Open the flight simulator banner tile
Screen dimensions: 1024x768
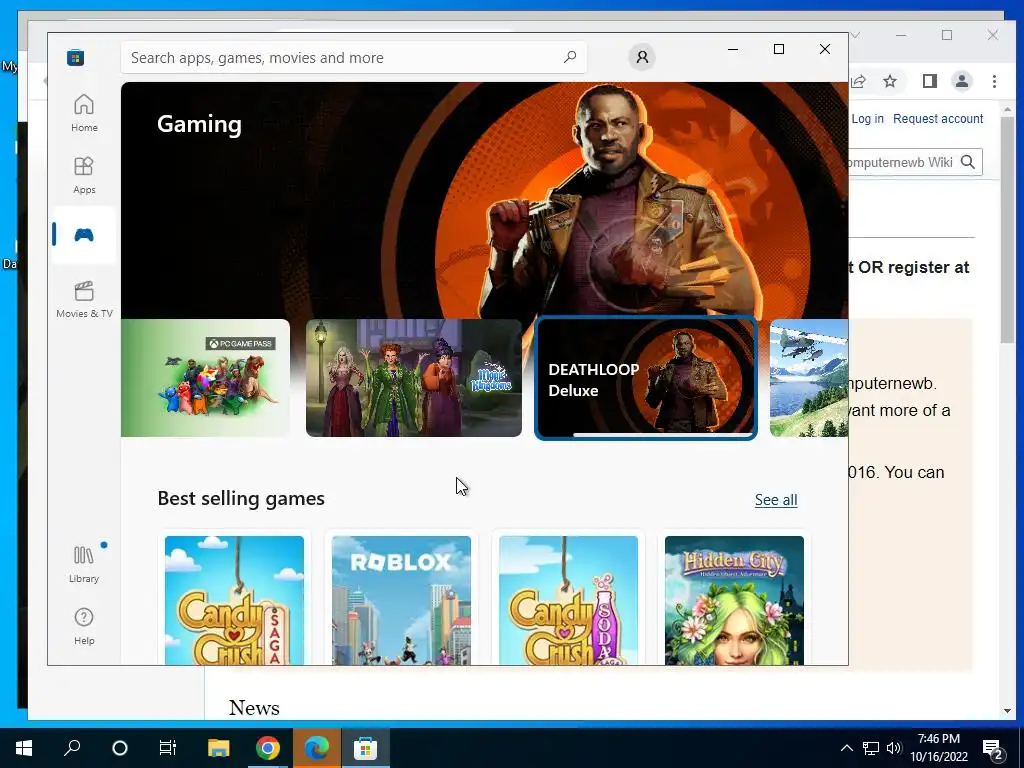[809, 378]
